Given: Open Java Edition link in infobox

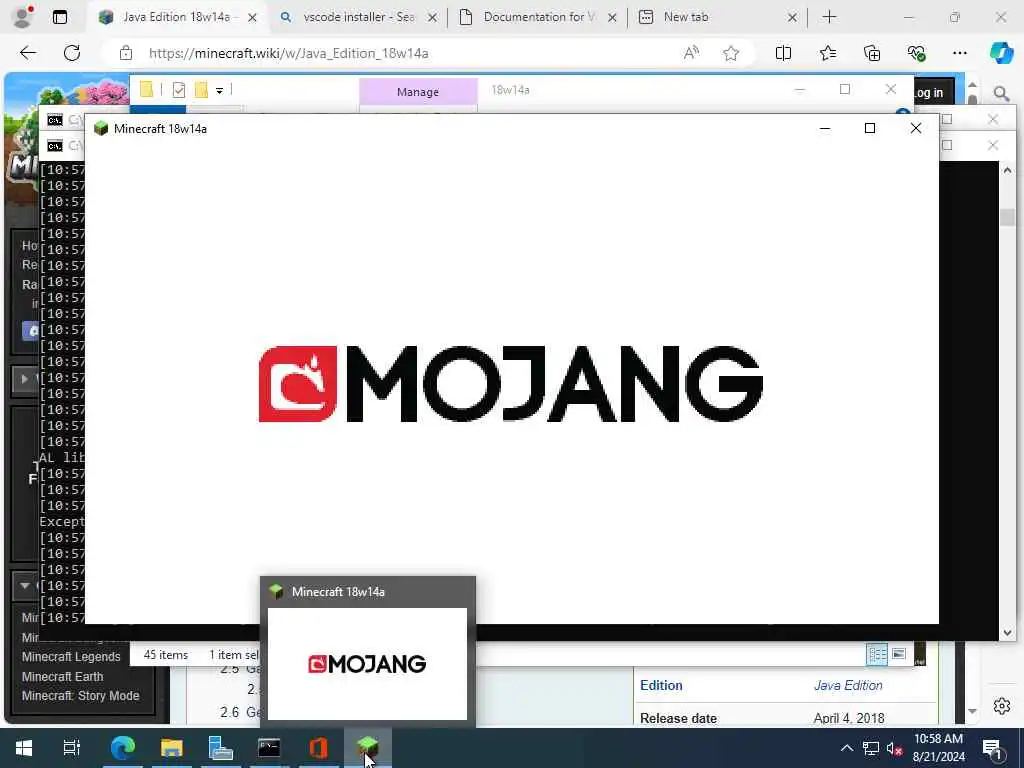Looking at the screenshot, I should tap(848, 685).
